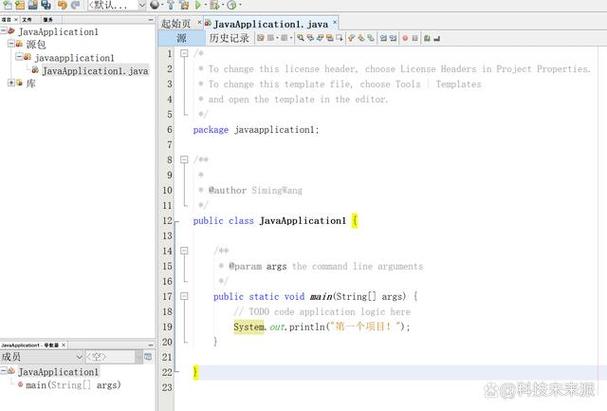
Task: Collapse the Javadoc fold on line 8
Action: coord(184,159)
